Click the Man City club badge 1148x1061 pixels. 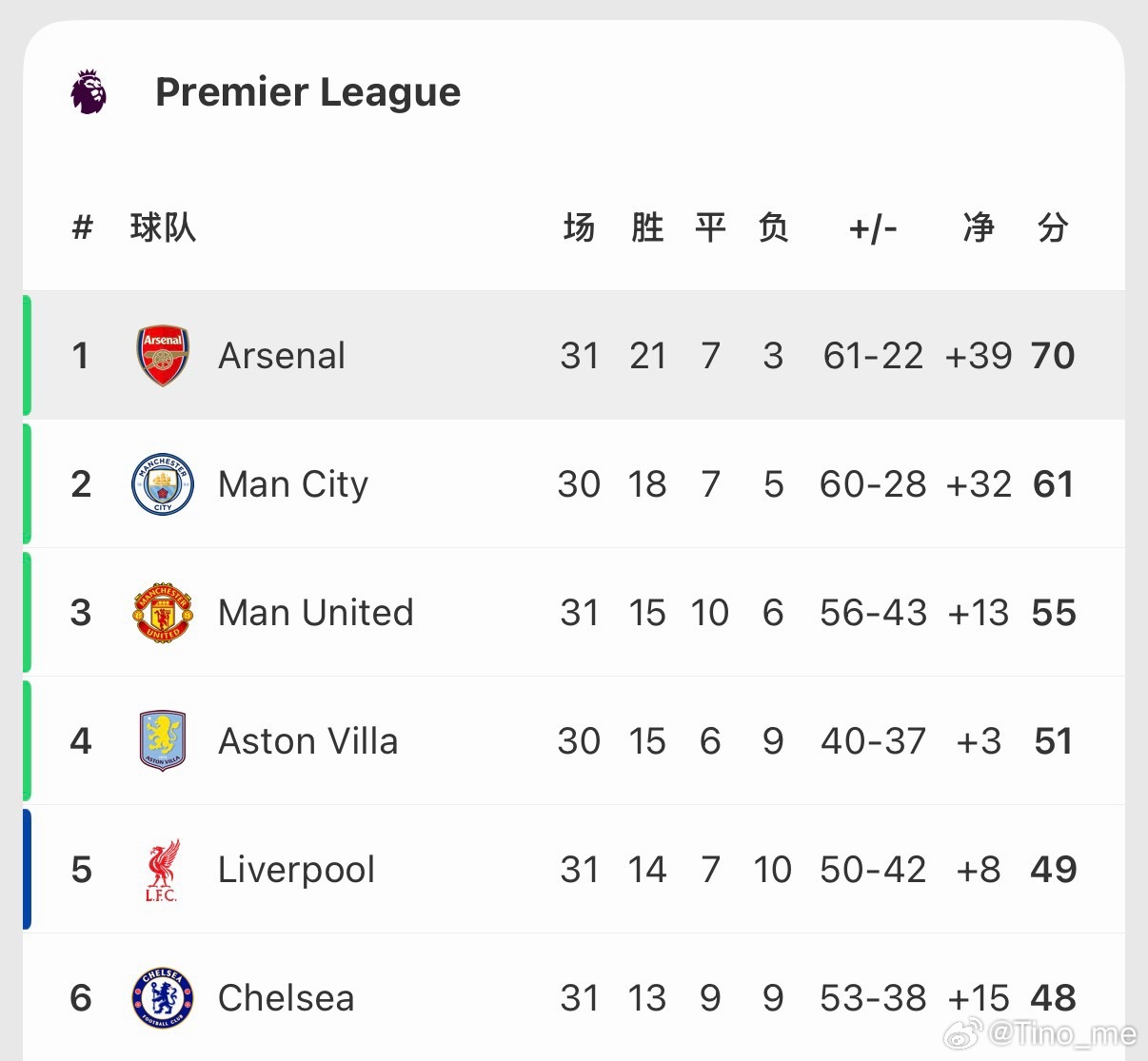tap(163, 484)
